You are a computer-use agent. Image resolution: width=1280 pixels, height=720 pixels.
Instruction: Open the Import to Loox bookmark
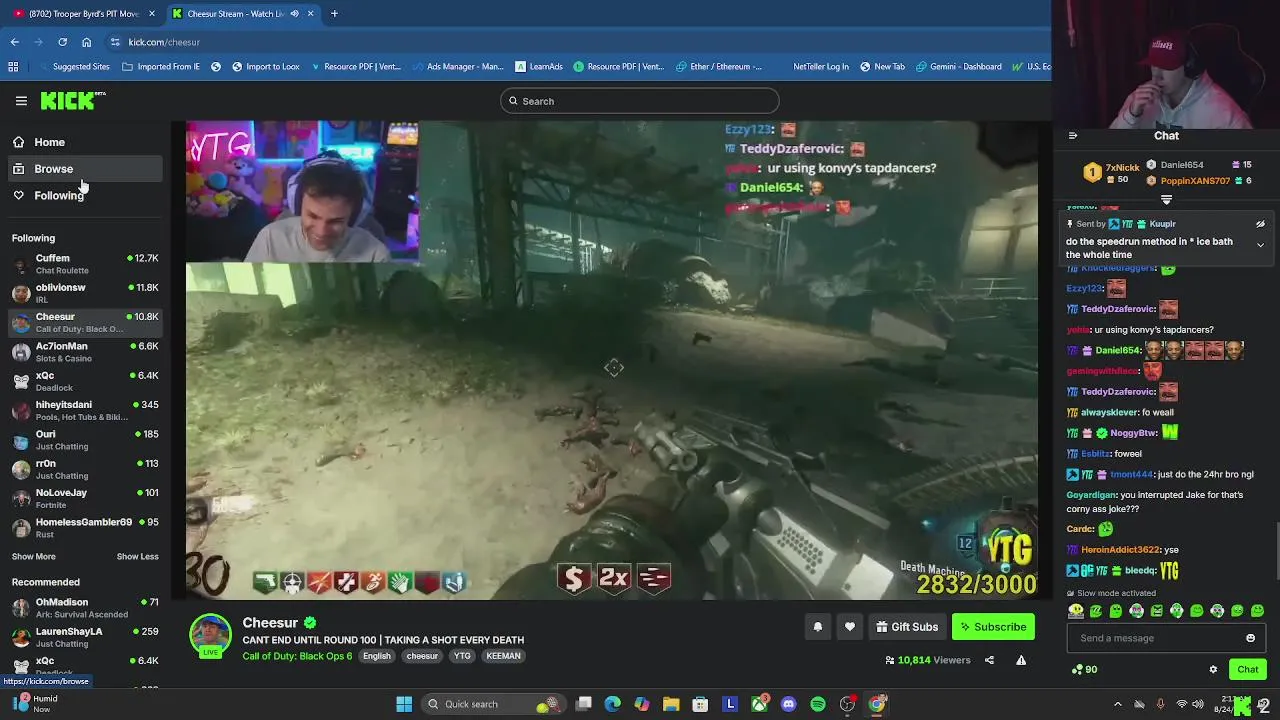click(265, 67)
